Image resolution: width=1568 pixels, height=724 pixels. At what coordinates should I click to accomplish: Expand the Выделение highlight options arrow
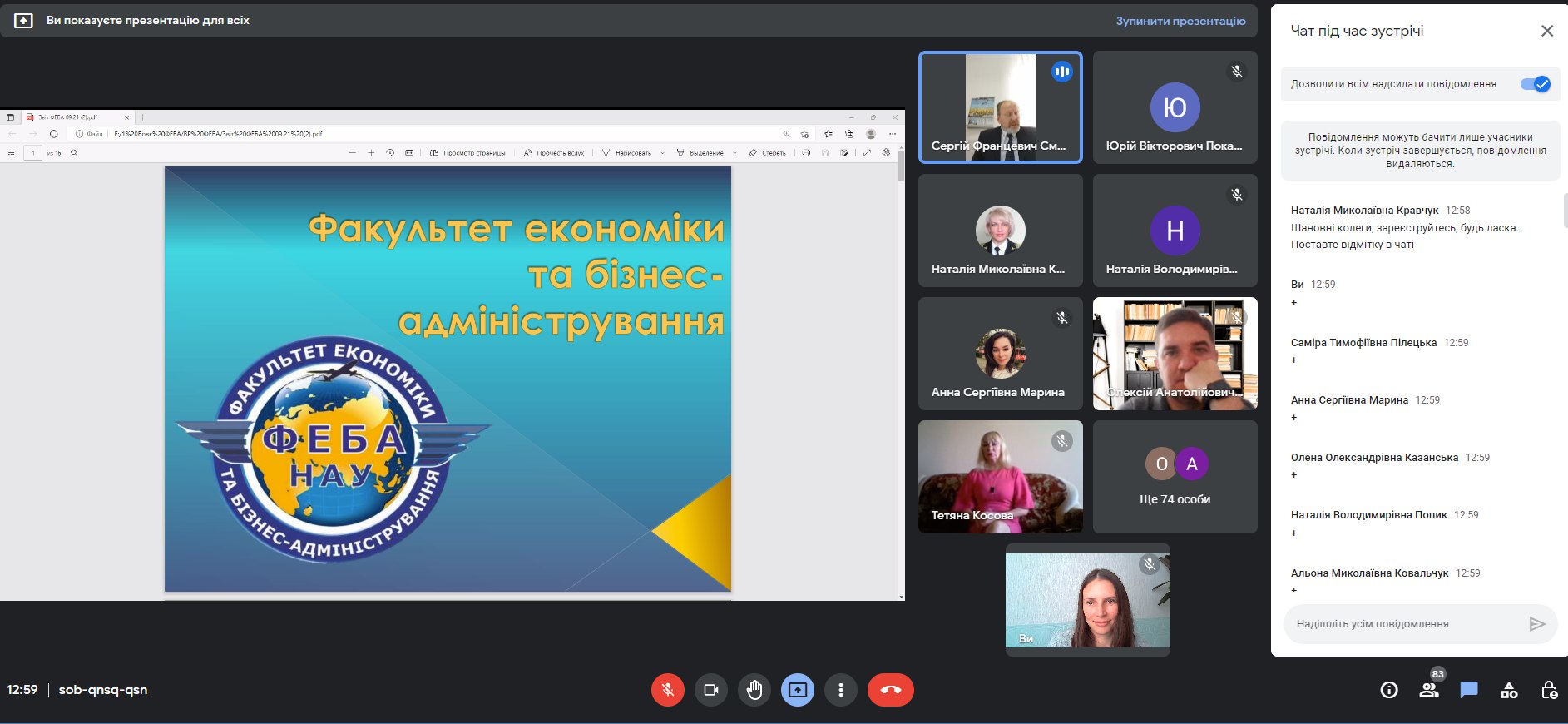(x=735, y=153)
